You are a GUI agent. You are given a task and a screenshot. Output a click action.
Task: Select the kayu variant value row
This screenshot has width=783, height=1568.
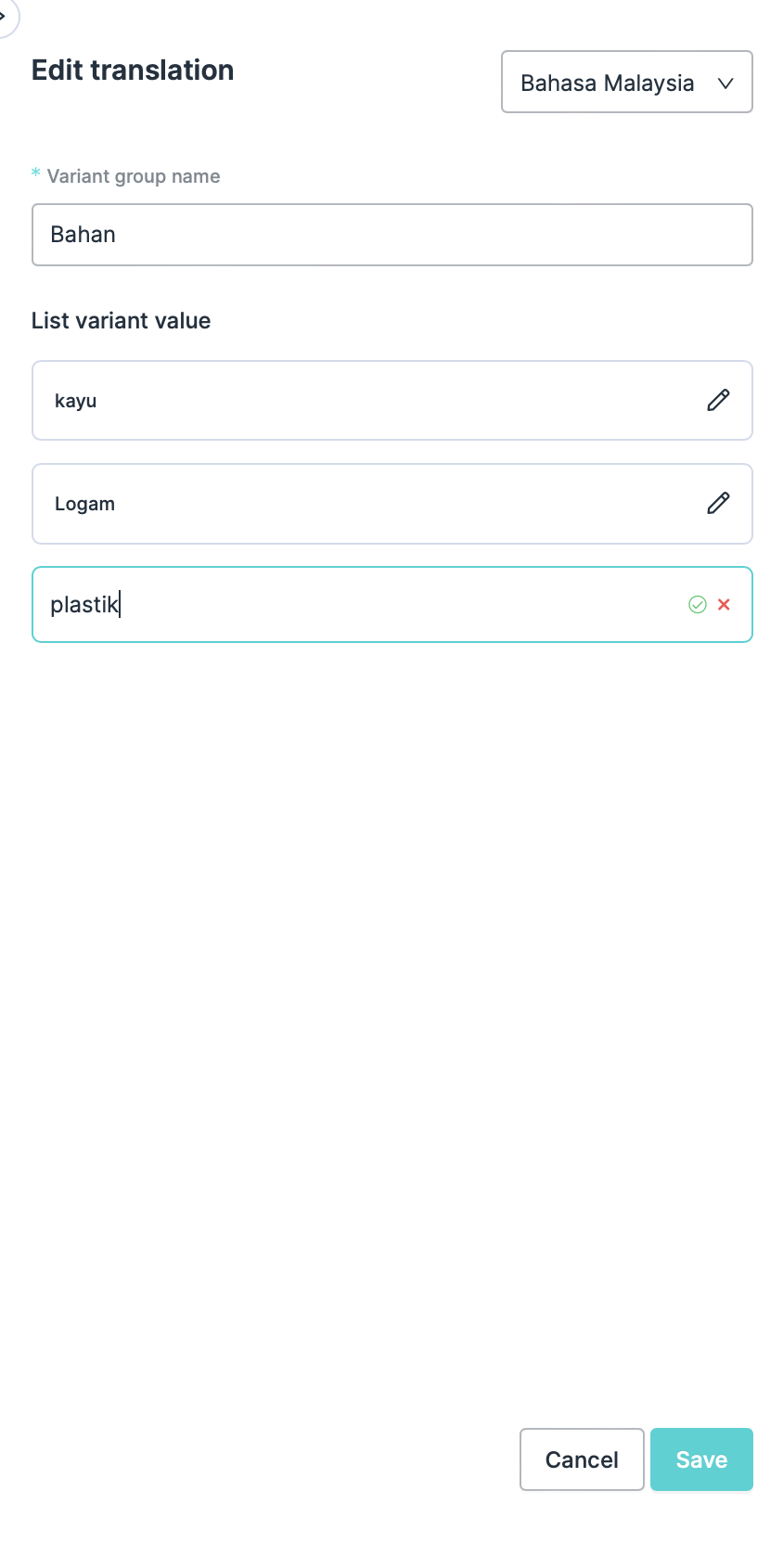371,401
